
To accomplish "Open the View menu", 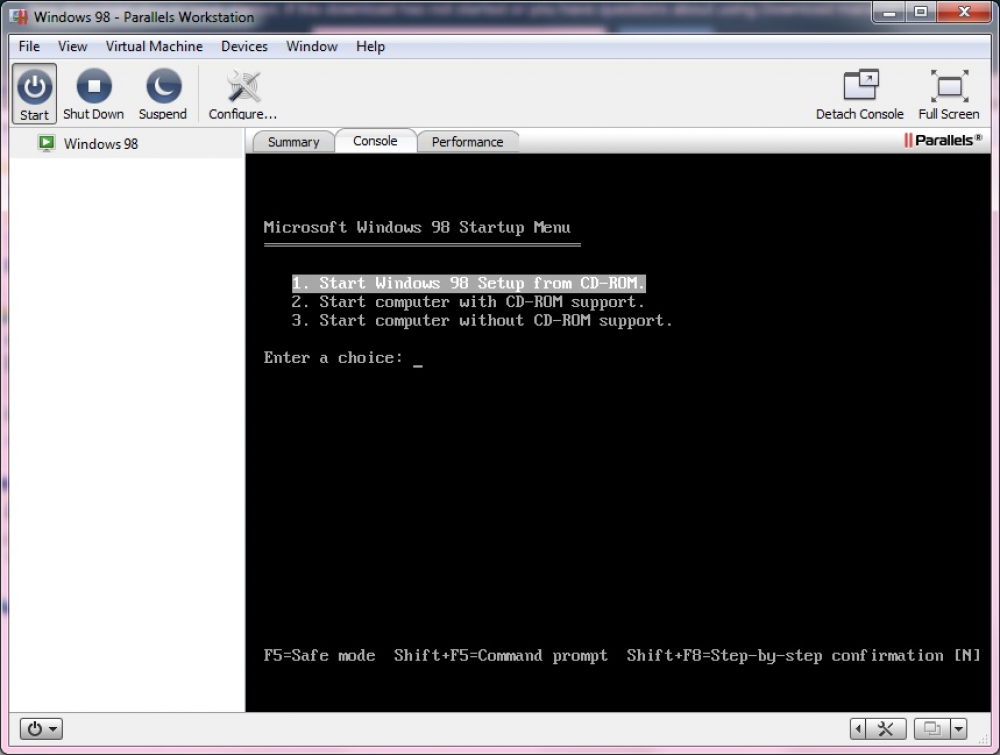I will coord(73,47).
